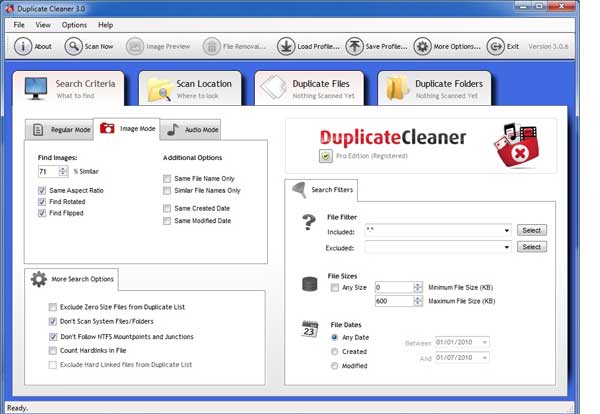Check the Any Size checkbox
600x414 pixels.
pos(335,288)
